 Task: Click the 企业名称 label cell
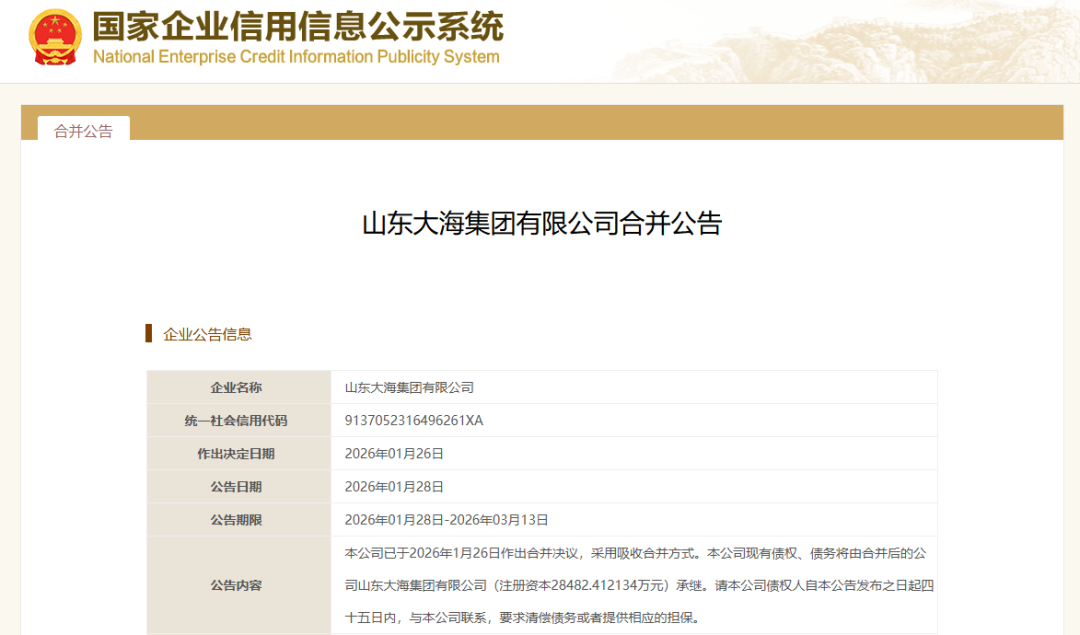(238, 387)
